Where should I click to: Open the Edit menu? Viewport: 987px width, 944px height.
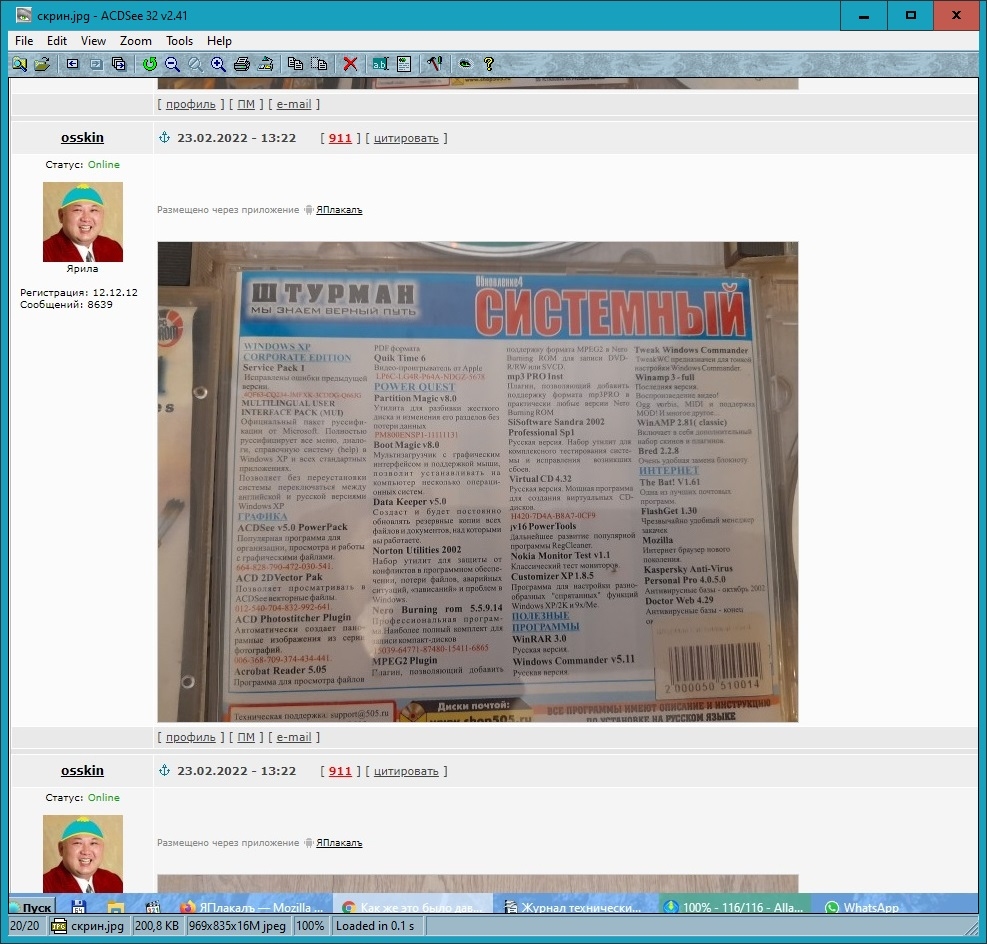pyautogui.click(x=57, y=41)
